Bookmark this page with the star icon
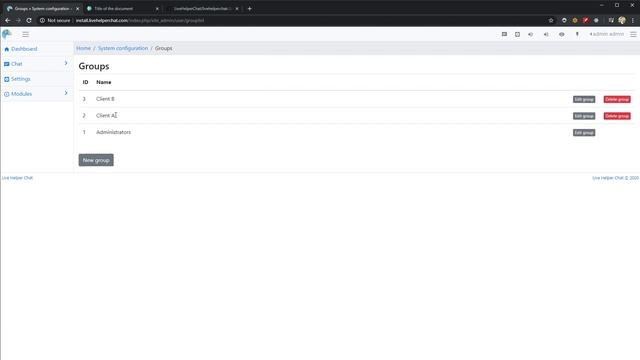The image size is (640, 360). click(551, 20)
